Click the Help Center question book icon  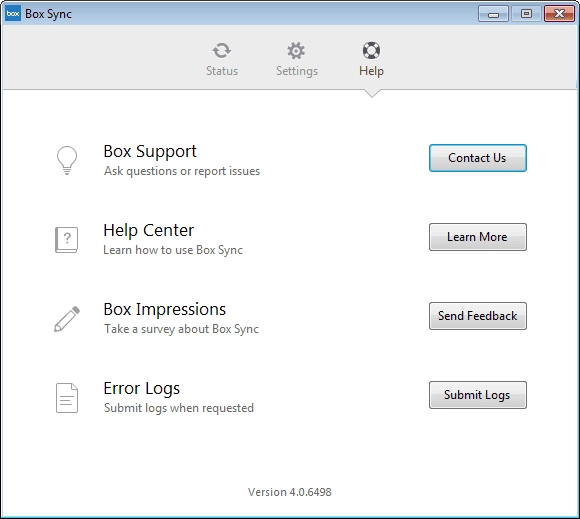click(x=67, y=240)
